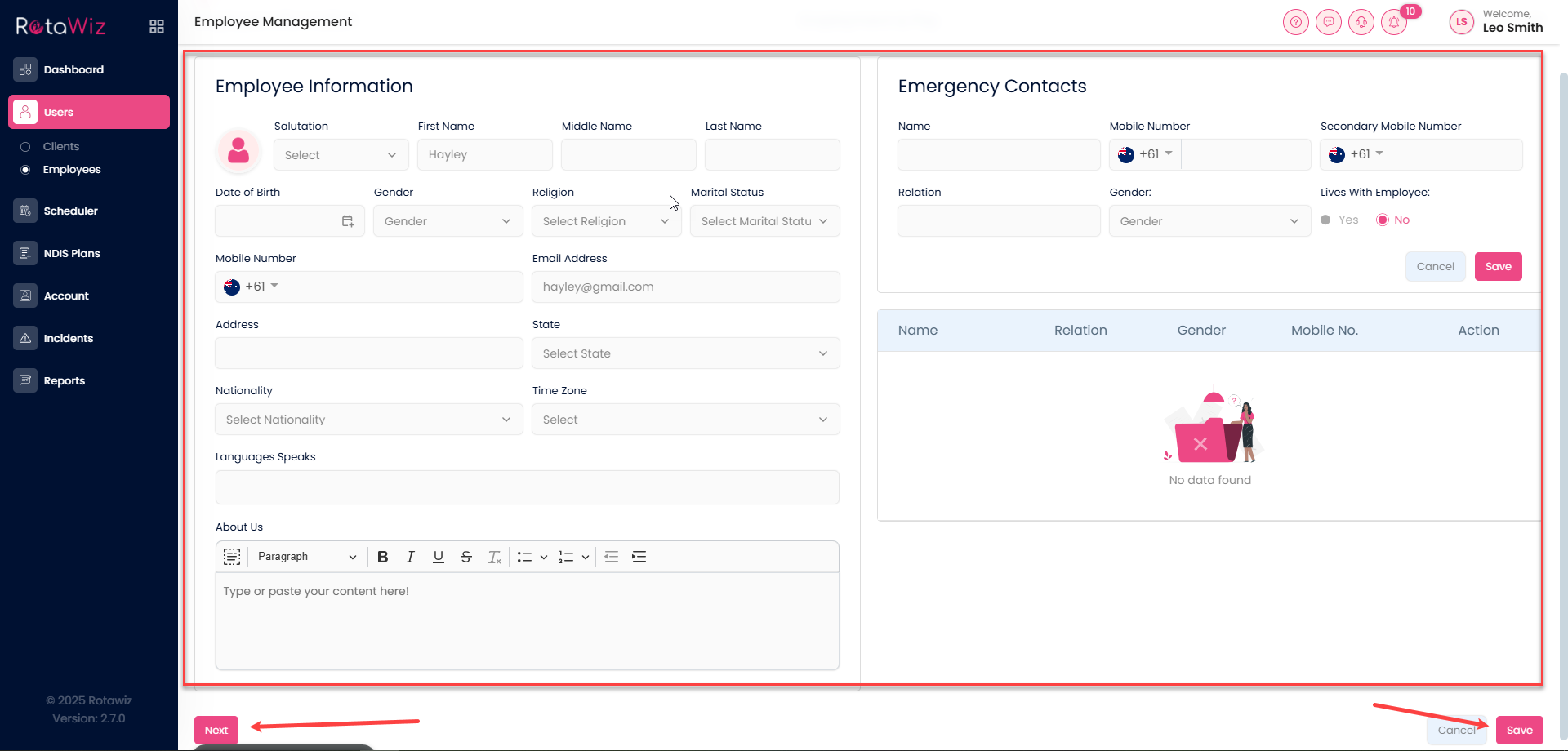This screenshot has height=751, width=1568.
Task: Open the Scheduler menu in sidebar
Action: pos(70,211)
